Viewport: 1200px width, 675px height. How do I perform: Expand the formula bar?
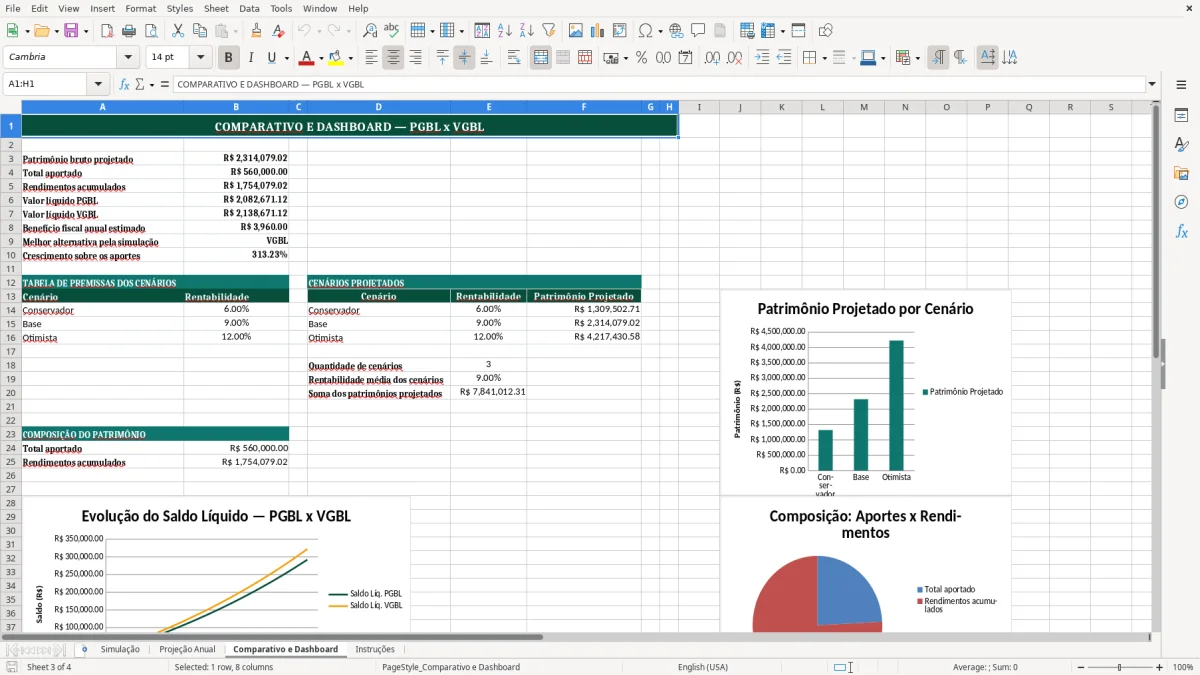[x=1152, y=85]
